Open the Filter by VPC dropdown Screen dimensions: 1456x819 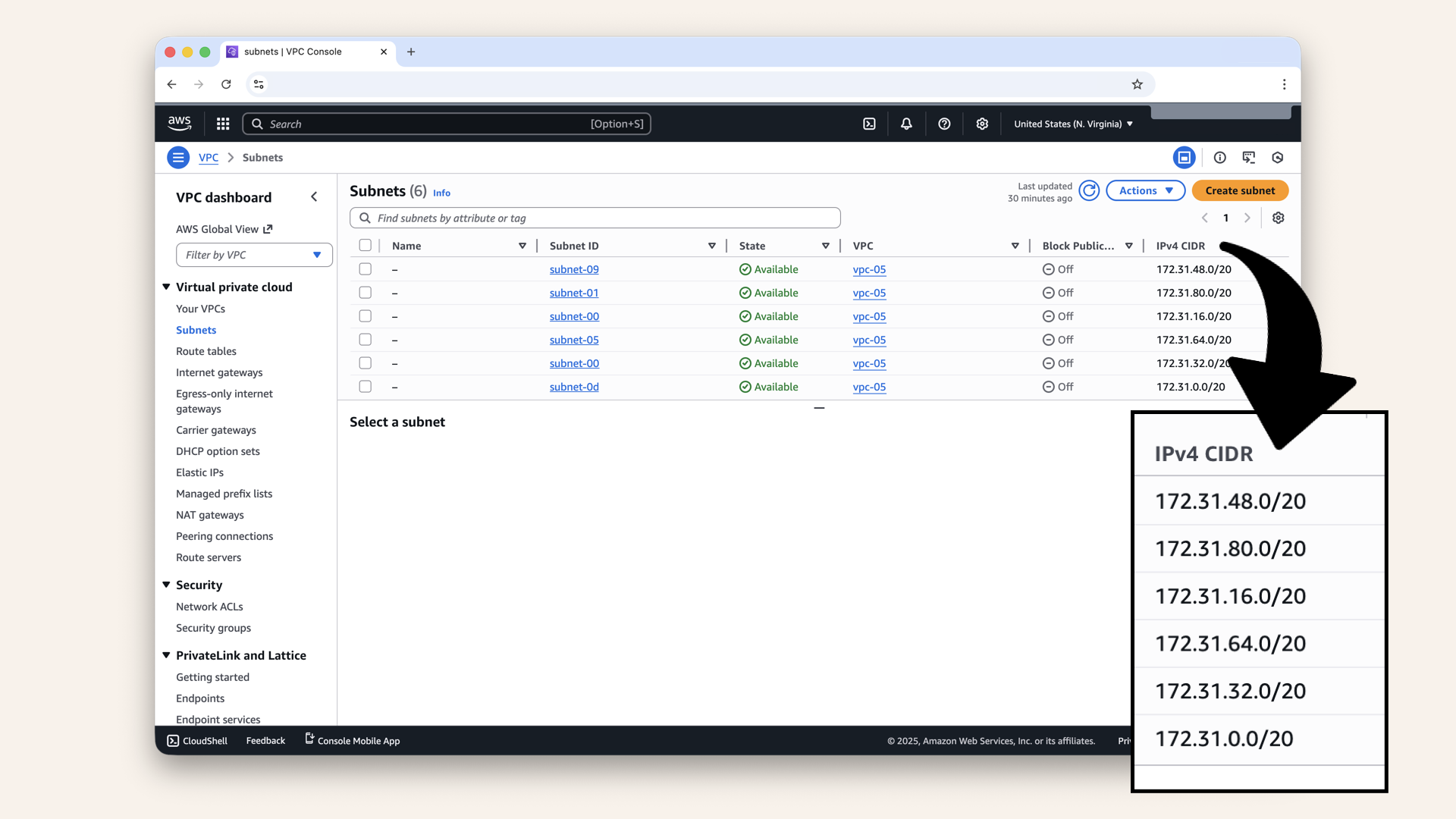[x=254, y=255]
